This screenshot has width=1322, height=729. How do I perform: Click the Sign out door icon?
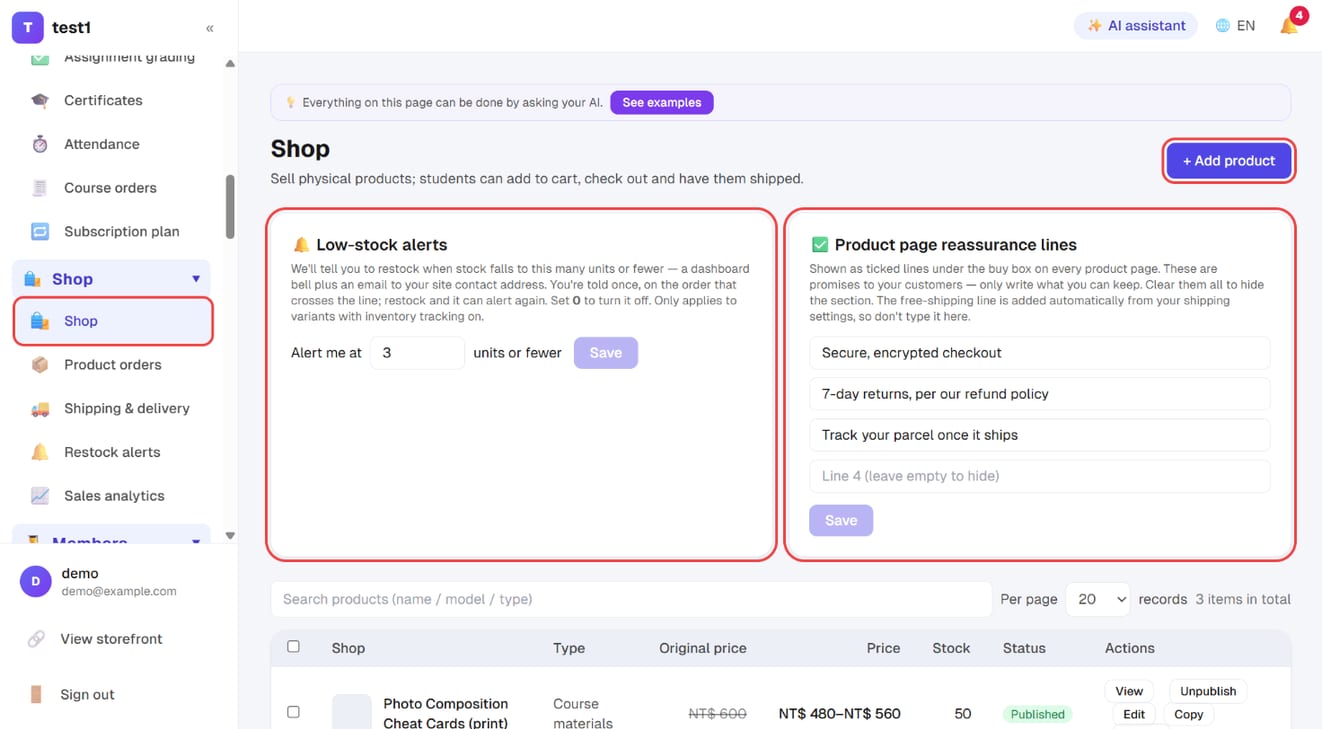[x=36, y=695]
